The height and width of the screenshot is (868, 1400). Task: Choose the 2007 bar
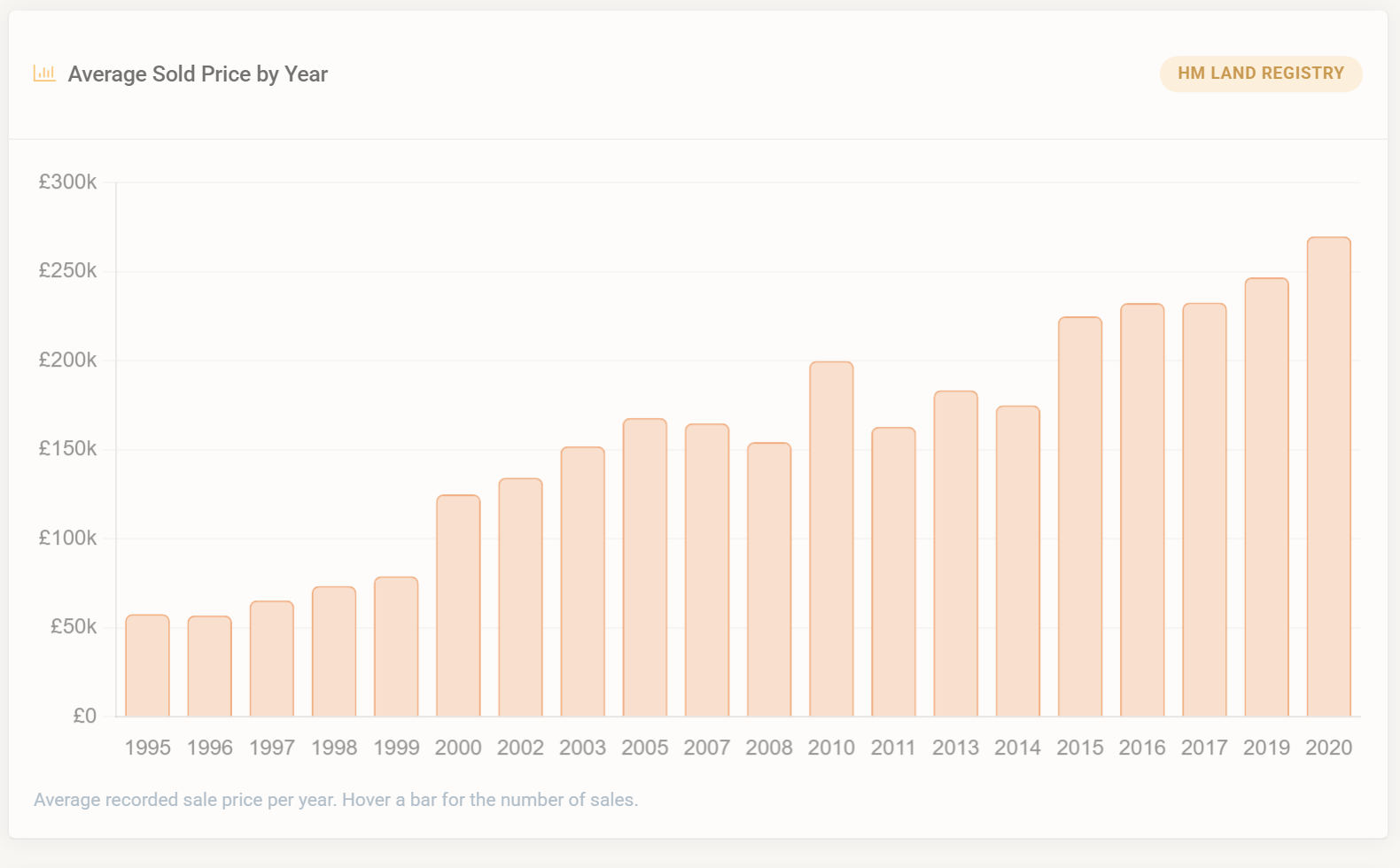pyautogui.click(x=707, y=570)
